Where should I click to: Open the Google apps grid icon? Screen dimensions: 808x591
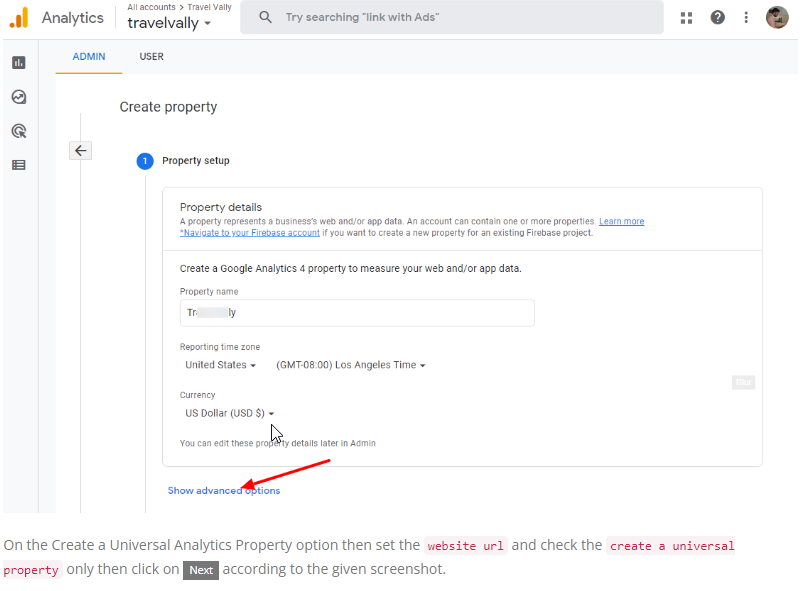pos(686,18)
